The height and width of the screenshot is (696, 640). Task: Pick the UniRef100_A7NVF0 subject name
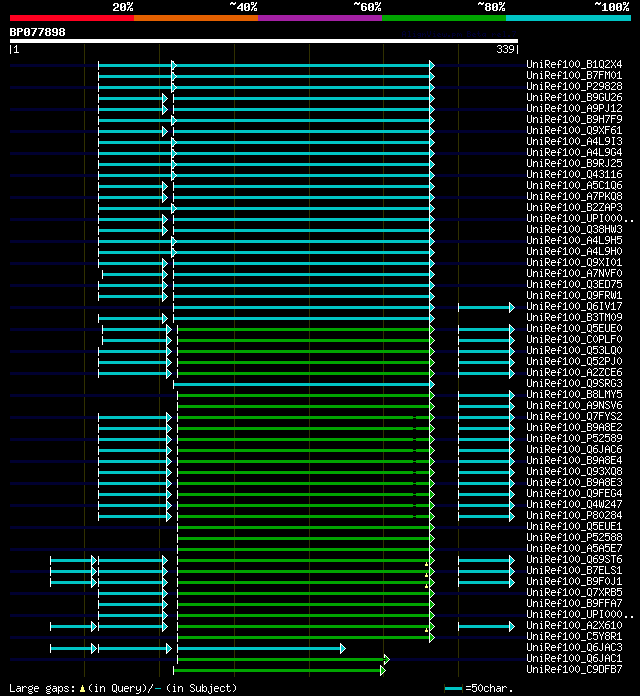(x=574, y=273)
